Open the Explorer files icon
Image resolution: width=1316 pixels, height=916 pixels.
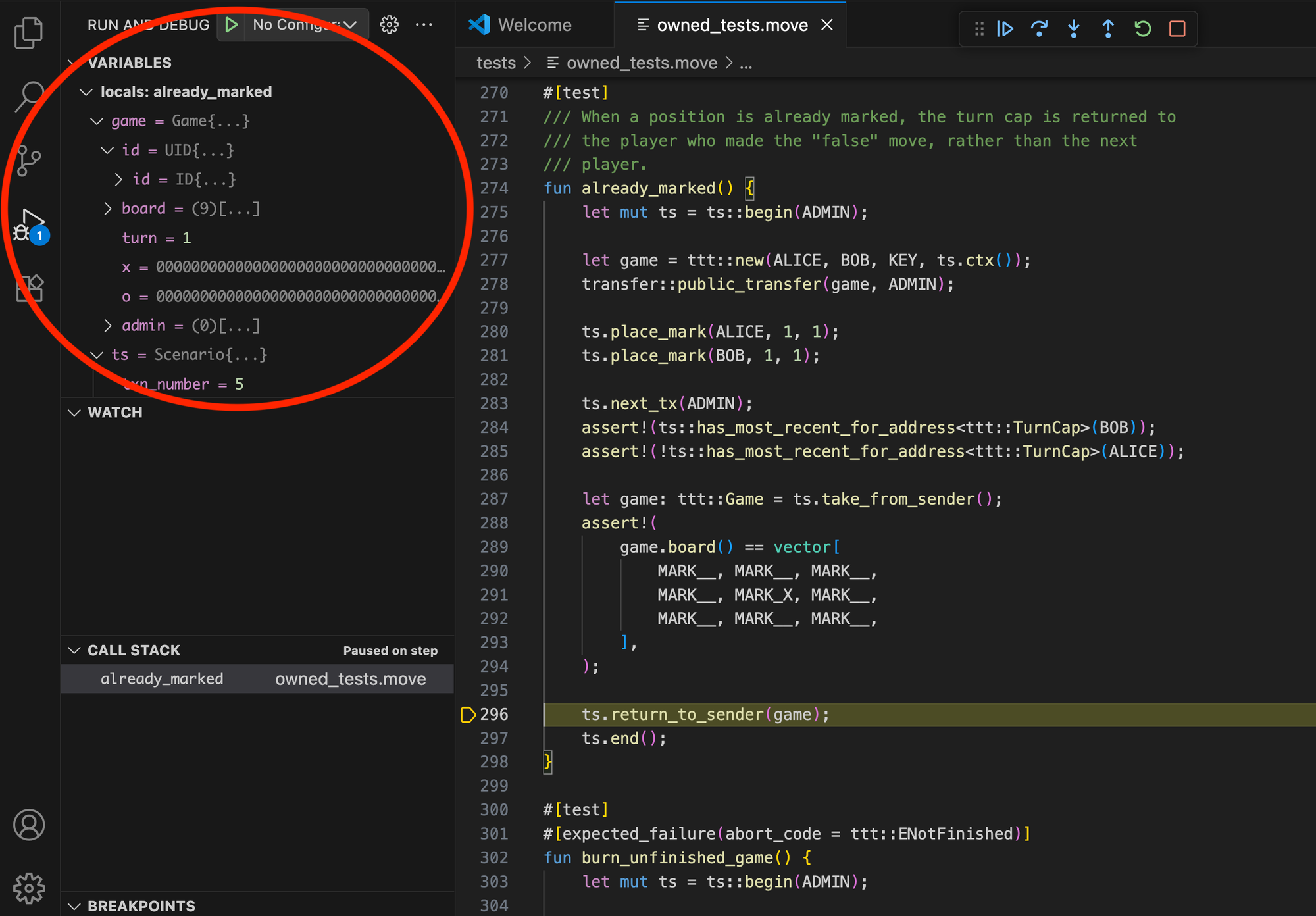point(29,33)
